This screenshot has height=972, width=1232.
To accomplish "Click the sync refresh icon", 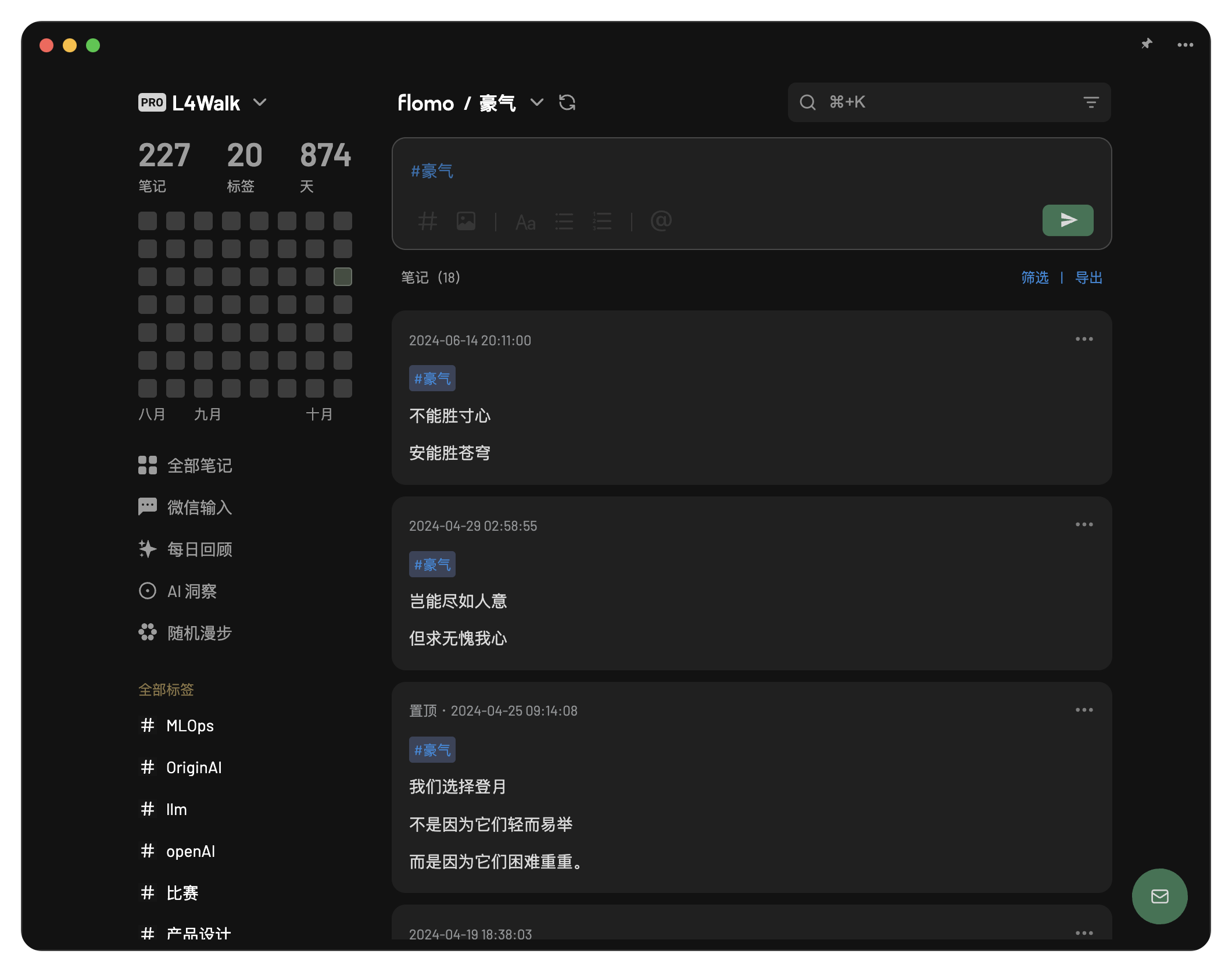I will (x=567, y=103).
